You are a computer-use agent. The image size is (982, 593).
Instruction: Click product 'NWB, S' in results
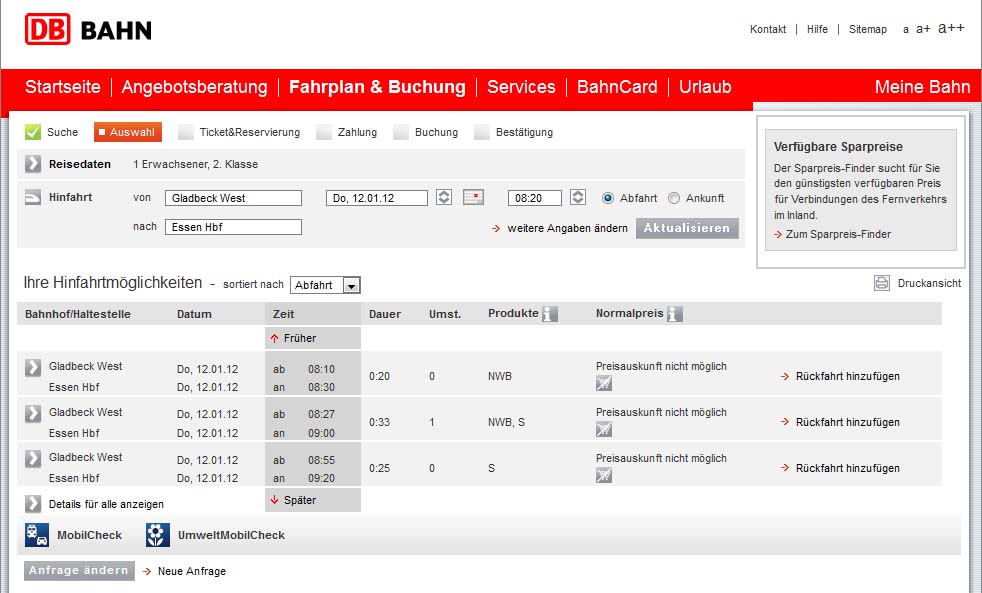coord(506,422)
